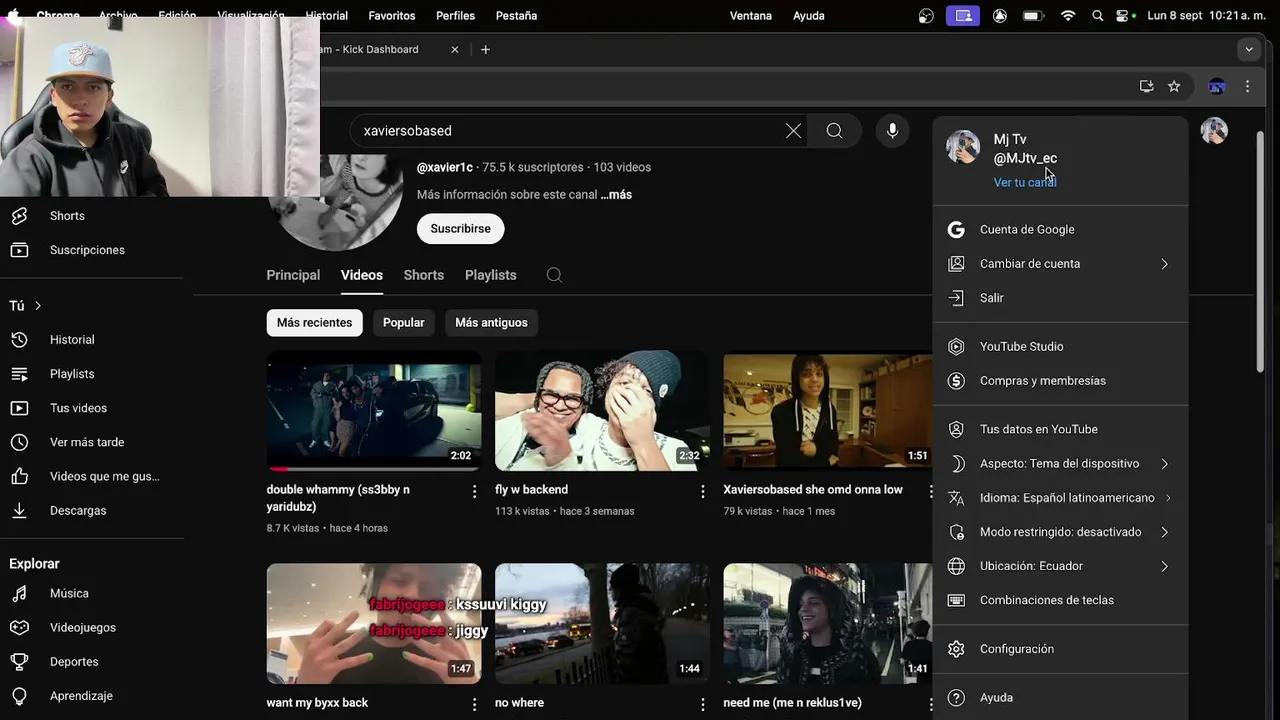Open the Ventana menu in menu bar
The width and height of the screenshot is (1280, 720).
click(x=751, y=16)
